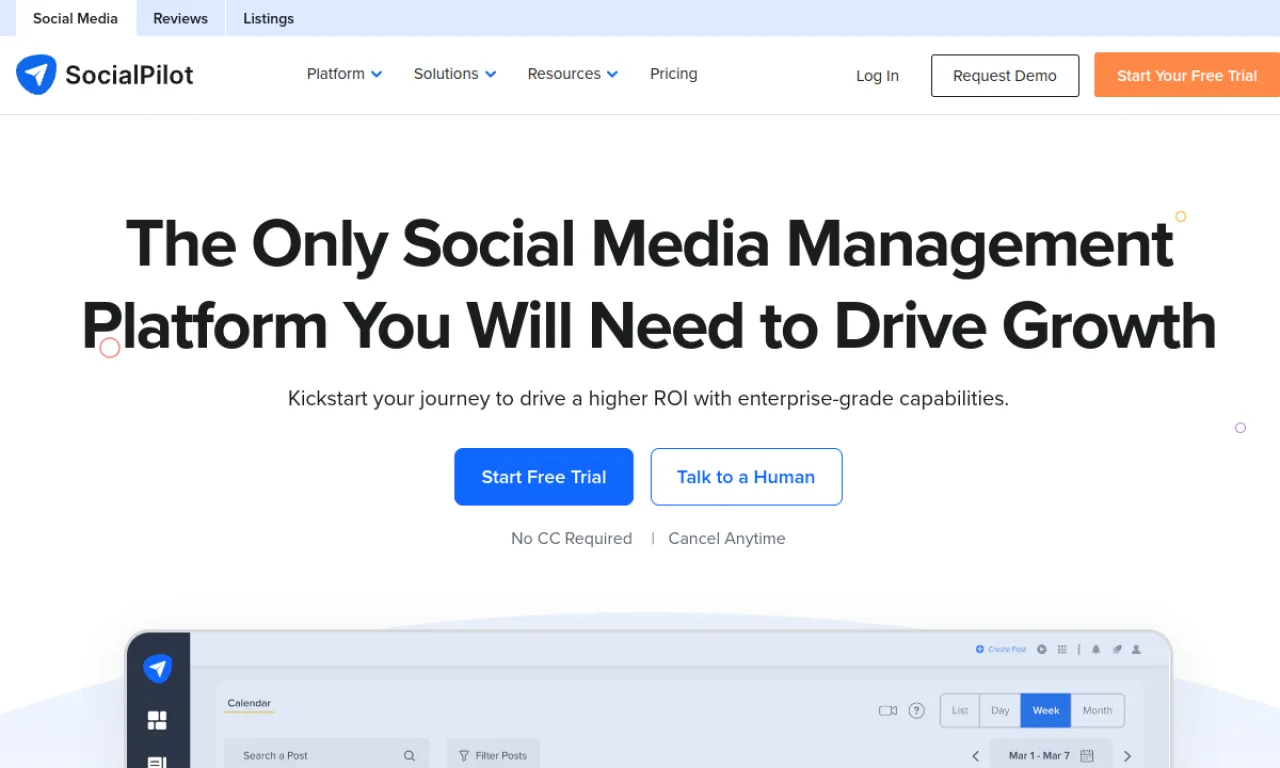
Task: Open the Filter Posts control in preview
Action: (x=493, y=755)
